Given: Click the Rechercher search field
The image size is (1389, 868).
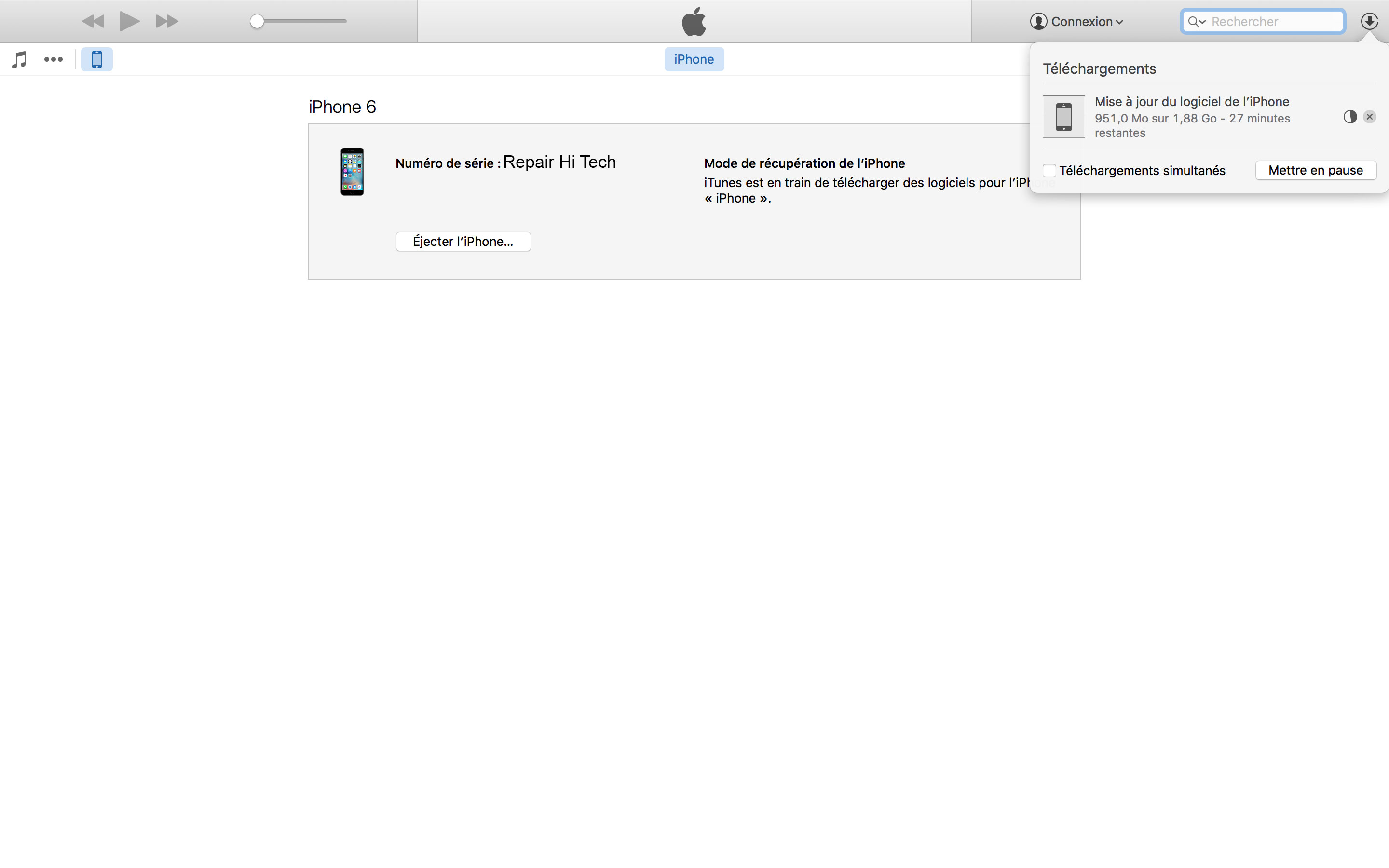Looking at the screenshot, I should [1274, 21].
